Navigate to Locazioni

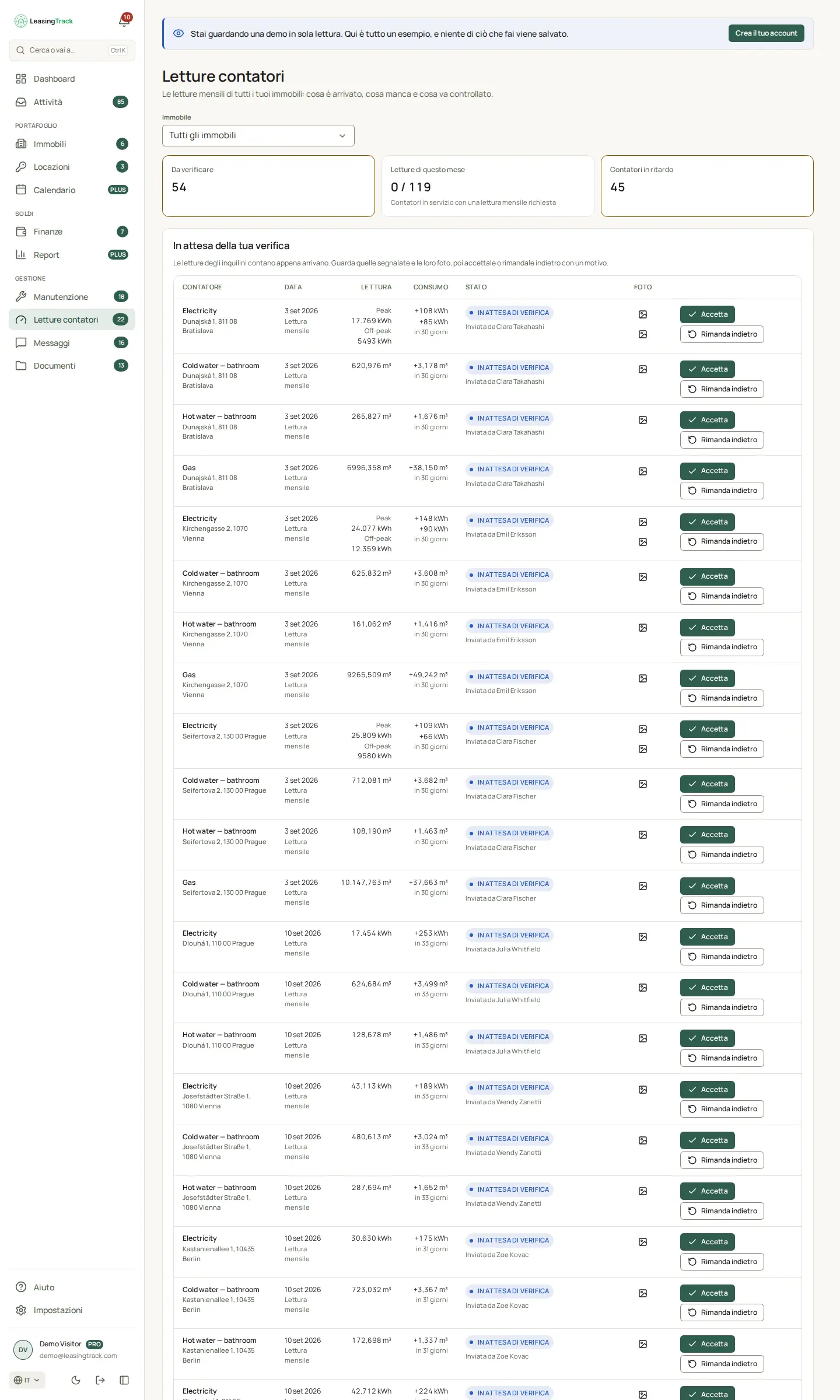(x=72, y=167)
